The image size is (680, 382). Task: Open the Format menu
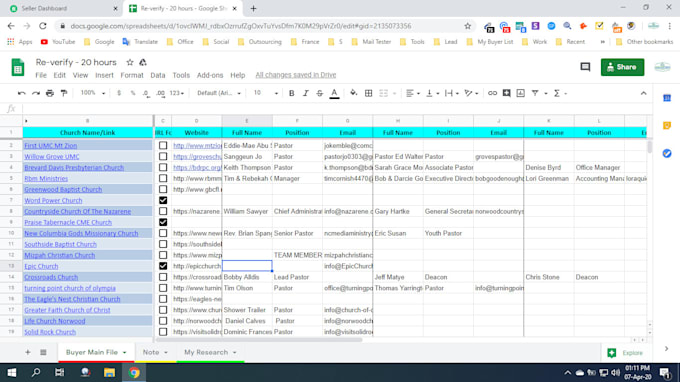click(x=132, y=75)
